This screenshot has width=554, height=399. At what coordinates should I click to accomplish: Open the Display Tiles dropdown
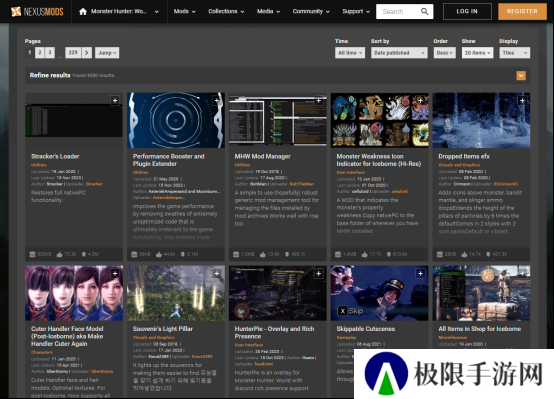[514, 53]
